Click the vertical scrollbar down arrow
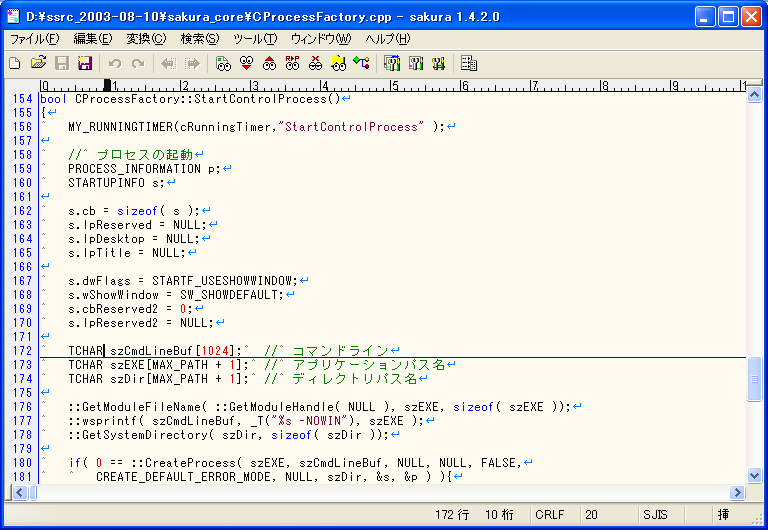This screenshot has height=530, width=768. point(754,475)
